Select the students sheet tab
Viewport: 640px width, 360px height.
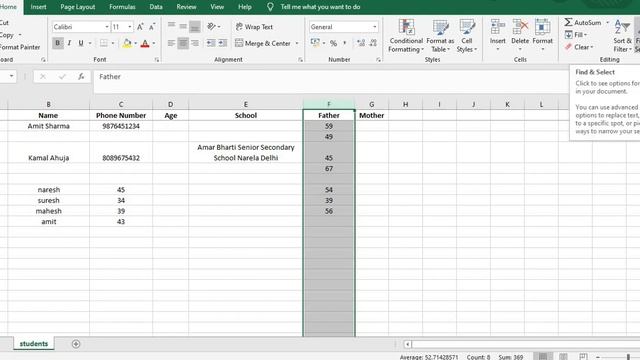pos(34,344)
